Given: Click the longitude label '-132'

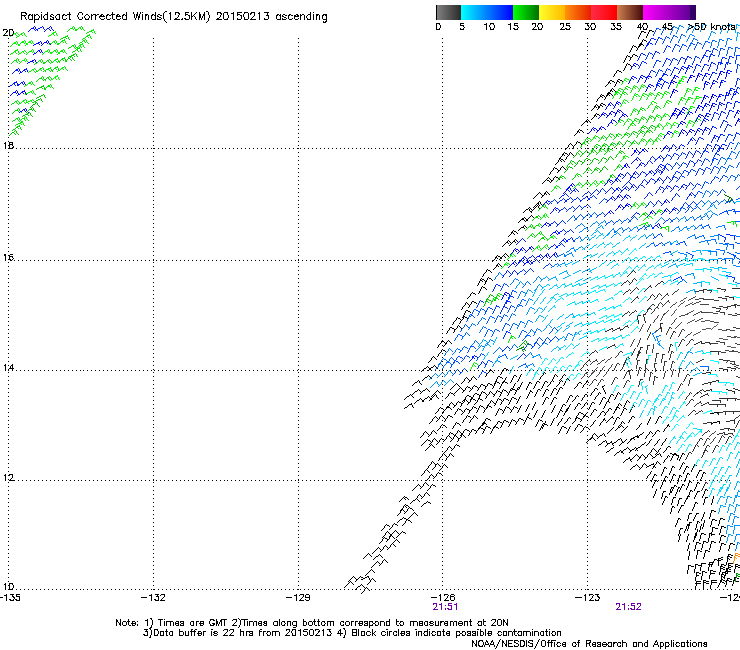Looking at the screenshot, I should 153,598.
